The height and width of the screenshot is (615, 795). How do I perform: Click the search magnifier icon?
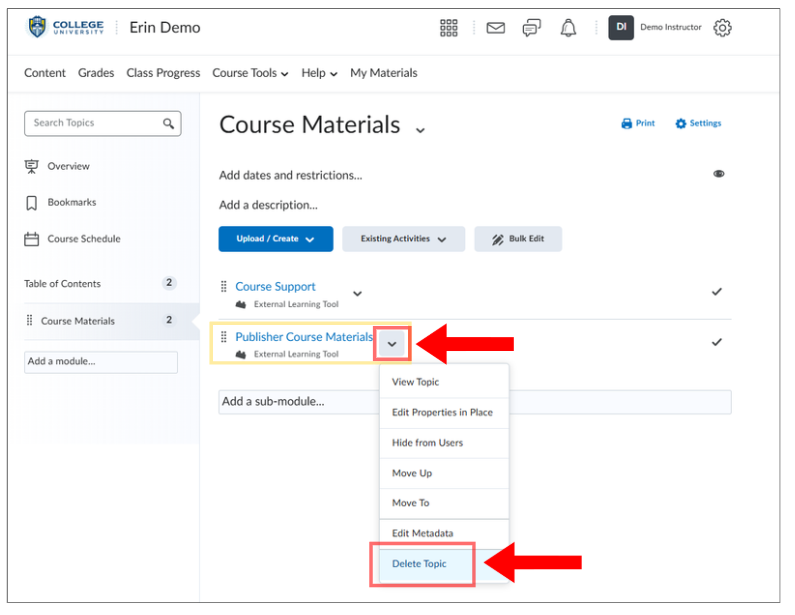[168, 123]
